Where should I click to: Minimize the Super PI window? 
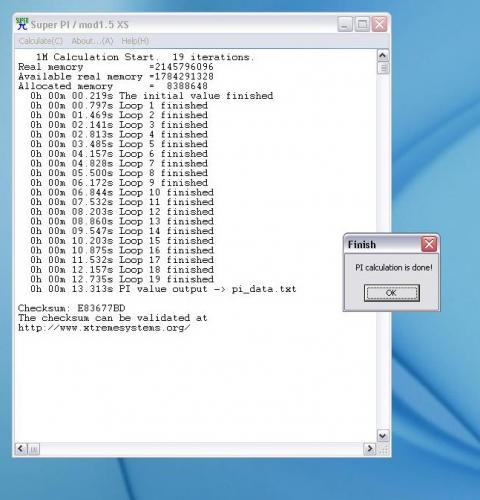click(x=345, y=24)
